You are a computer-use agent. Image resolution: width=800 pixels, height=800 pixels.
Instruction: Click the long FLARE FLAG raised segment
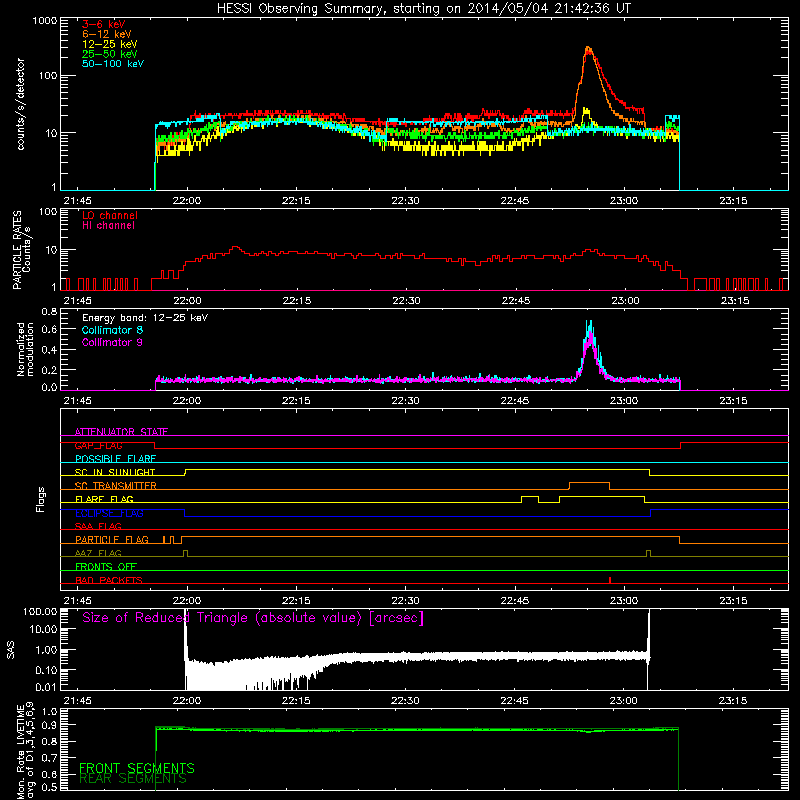602,496
